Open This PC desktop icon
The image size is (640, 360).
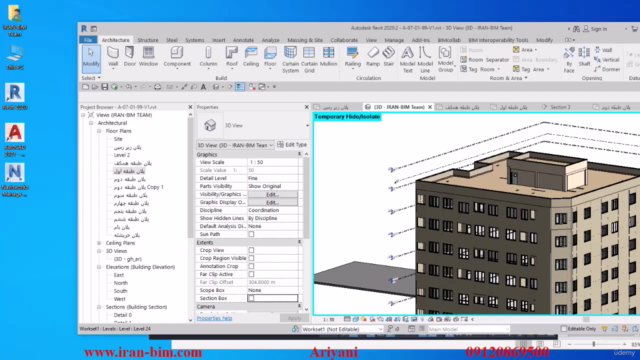15,57
